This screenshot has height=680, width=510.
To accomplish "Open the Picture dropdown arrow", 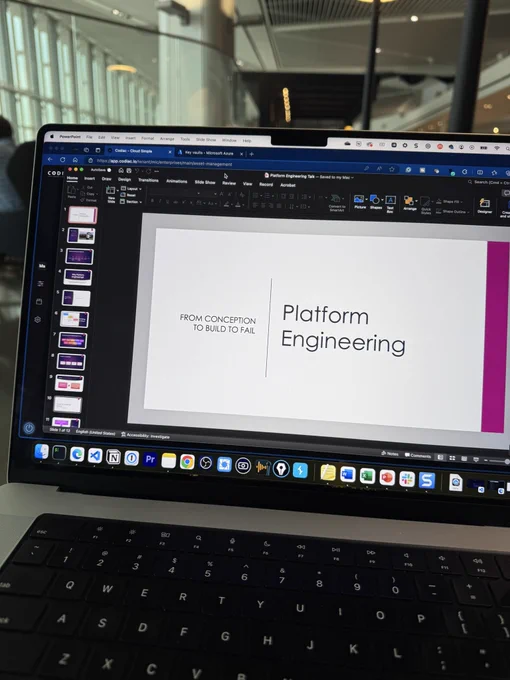I will pyautogui.click(x=366, y=199).
